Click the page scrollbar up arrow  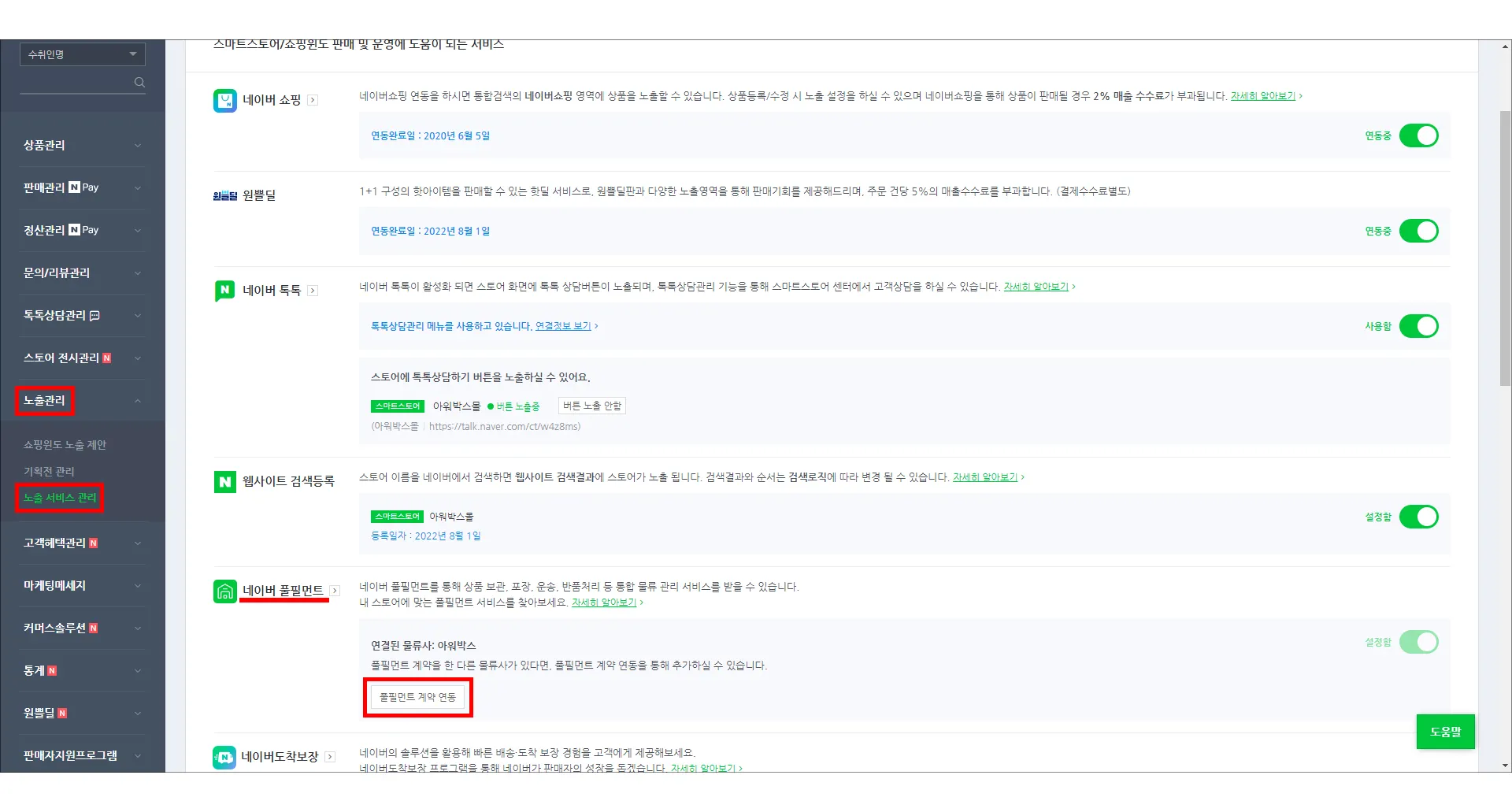(x=1505, y=47)
